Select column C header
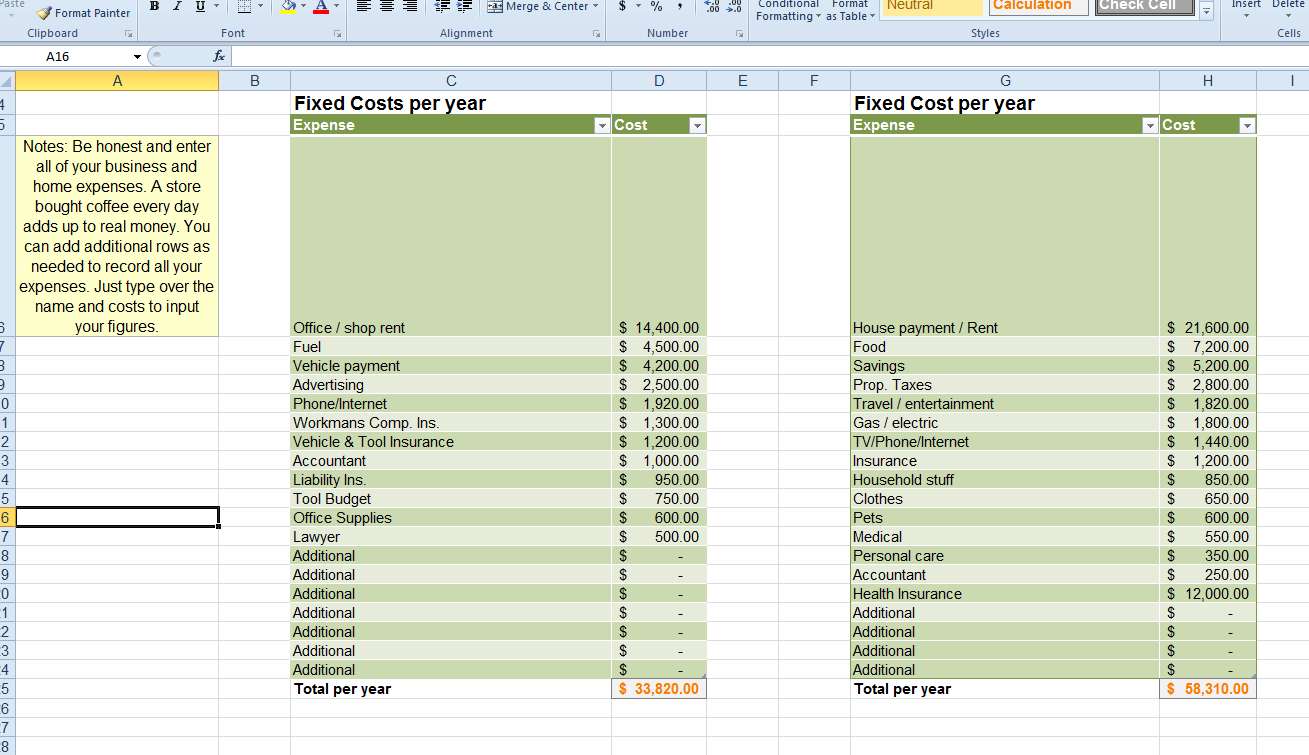The image size is (1309, 755). 451,81
